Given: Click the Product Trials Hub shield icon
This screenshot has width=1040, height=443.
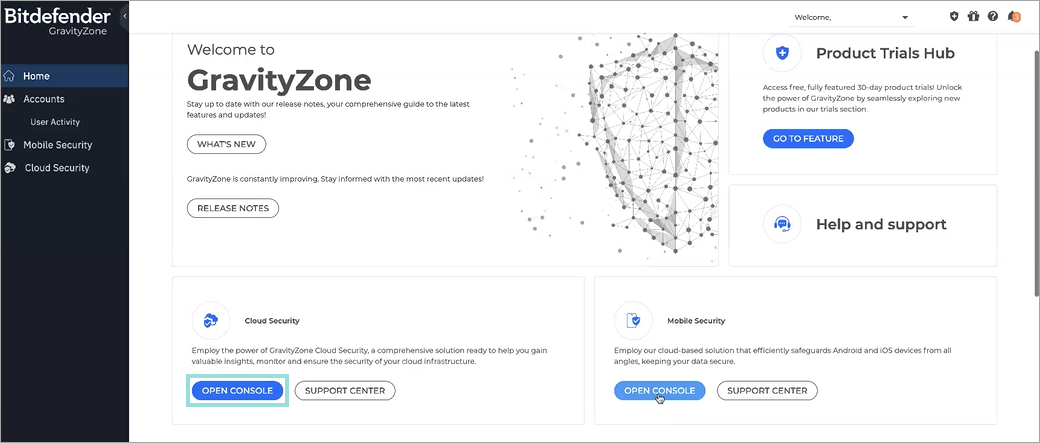Looking at the screenshot, I should (x=782, y=53).
